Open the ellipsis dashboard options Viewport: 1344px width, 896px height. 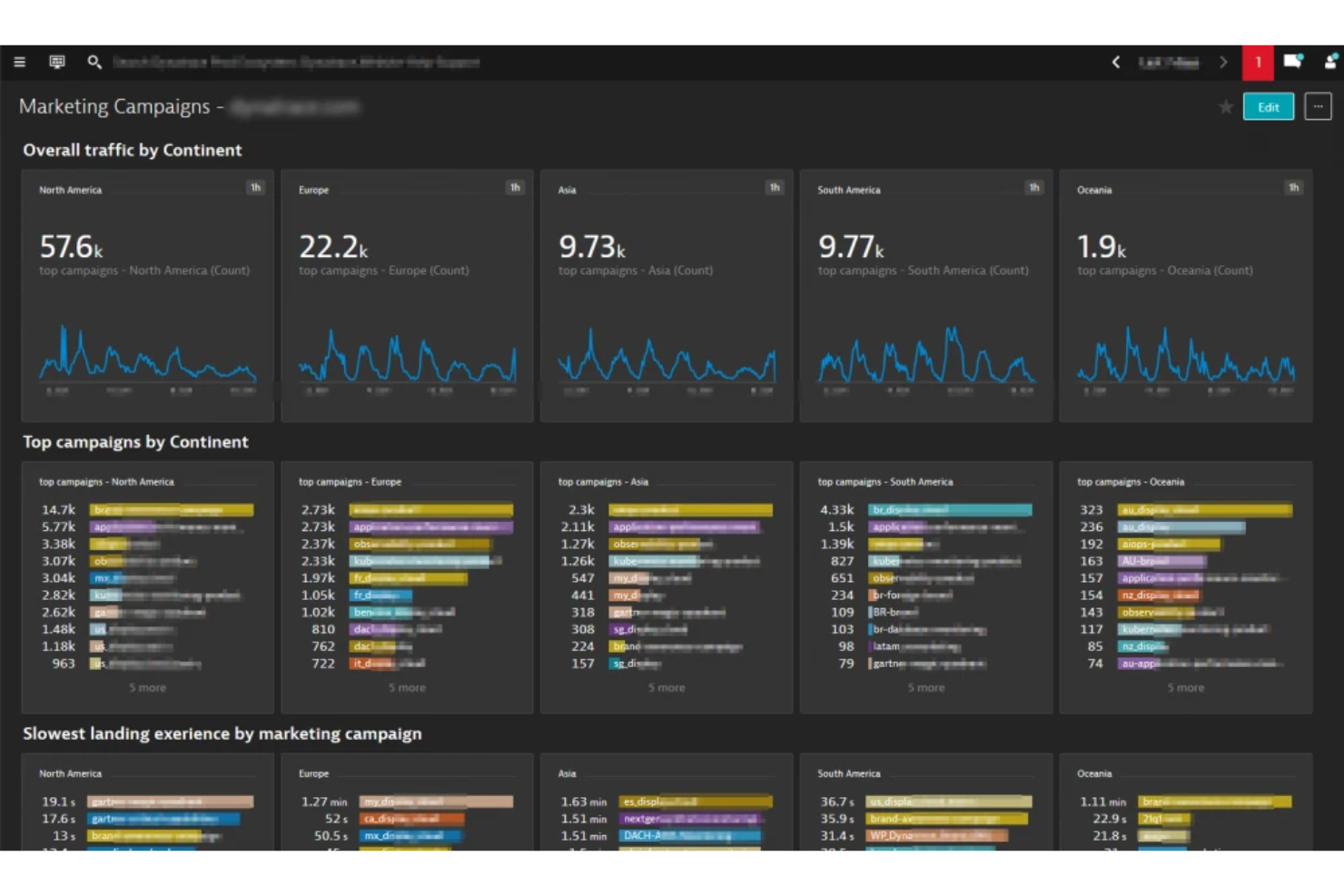coord(1318,106)
